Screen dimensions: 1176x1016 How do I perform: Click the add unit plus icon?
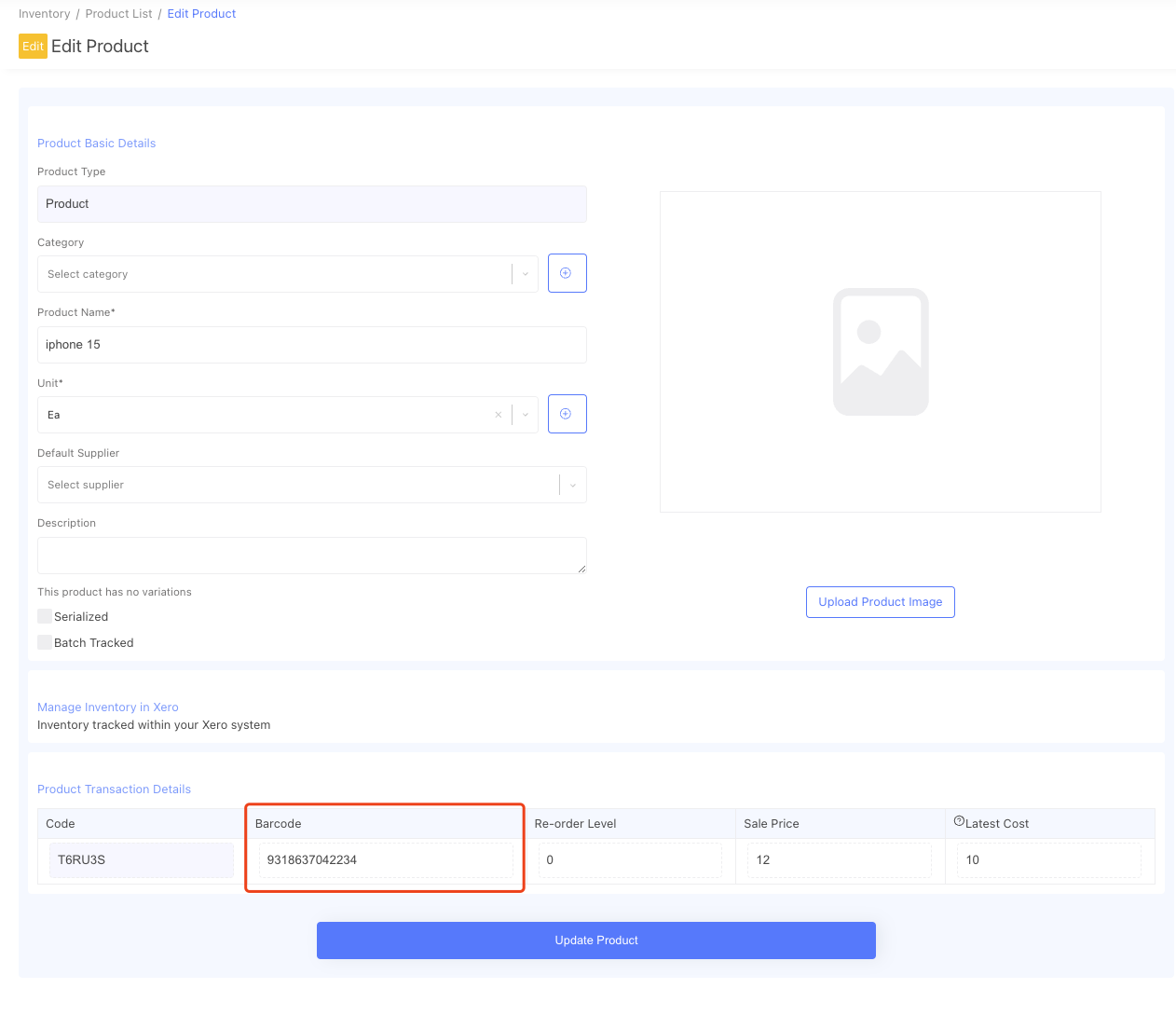pyautogui.click(x=567, y=414)
